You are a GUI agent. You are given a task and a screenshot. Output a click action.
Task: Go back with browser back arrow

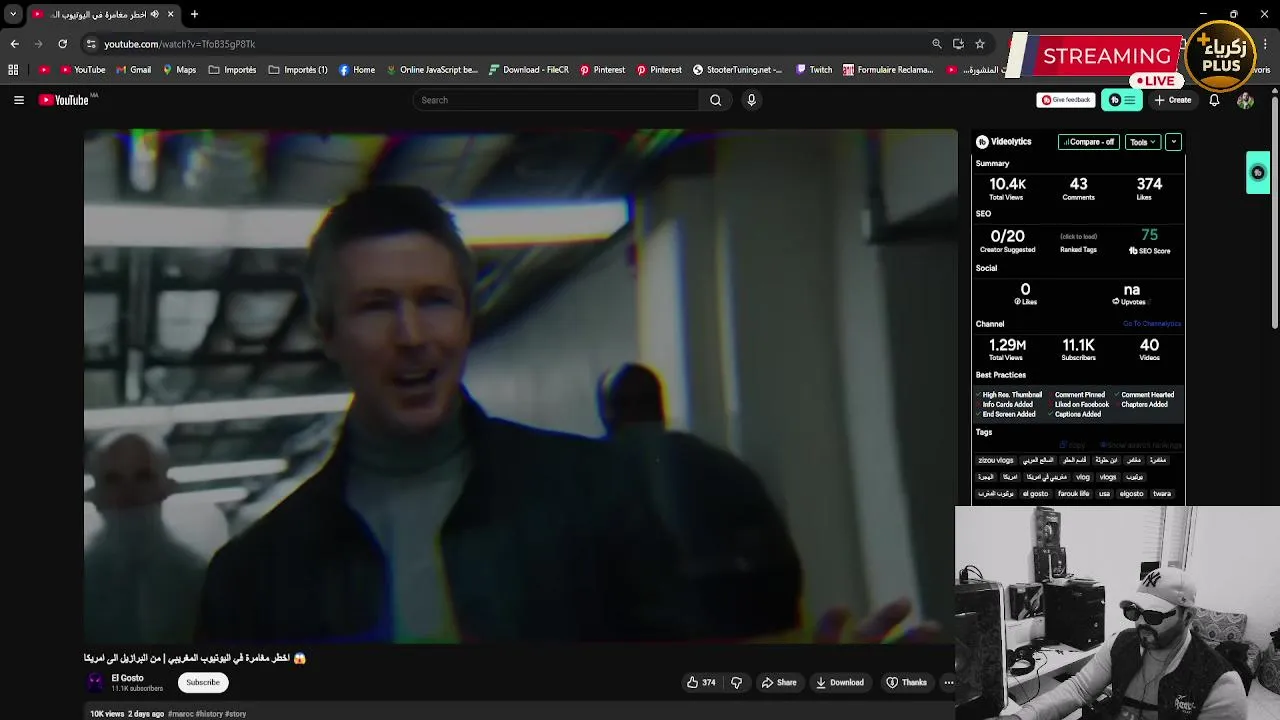point(15,44)
